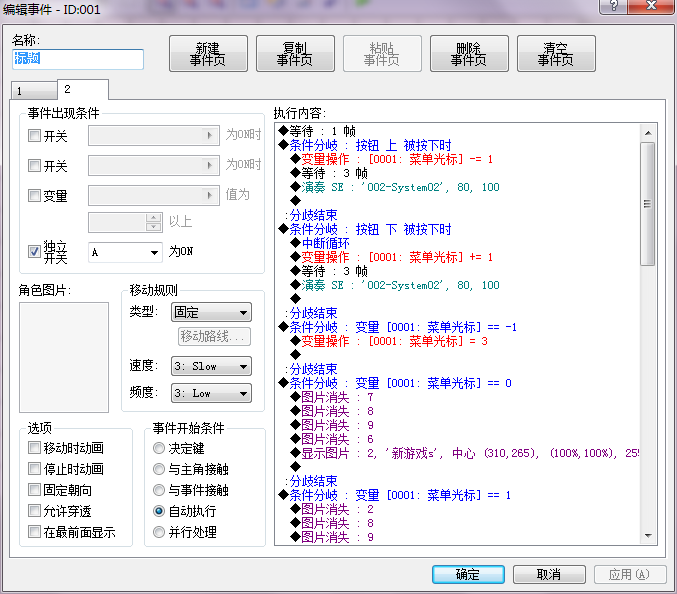This screenshot has height=594, width=677.
Task: Click the 新建事件页 button
Action: (x=209, y=54)
